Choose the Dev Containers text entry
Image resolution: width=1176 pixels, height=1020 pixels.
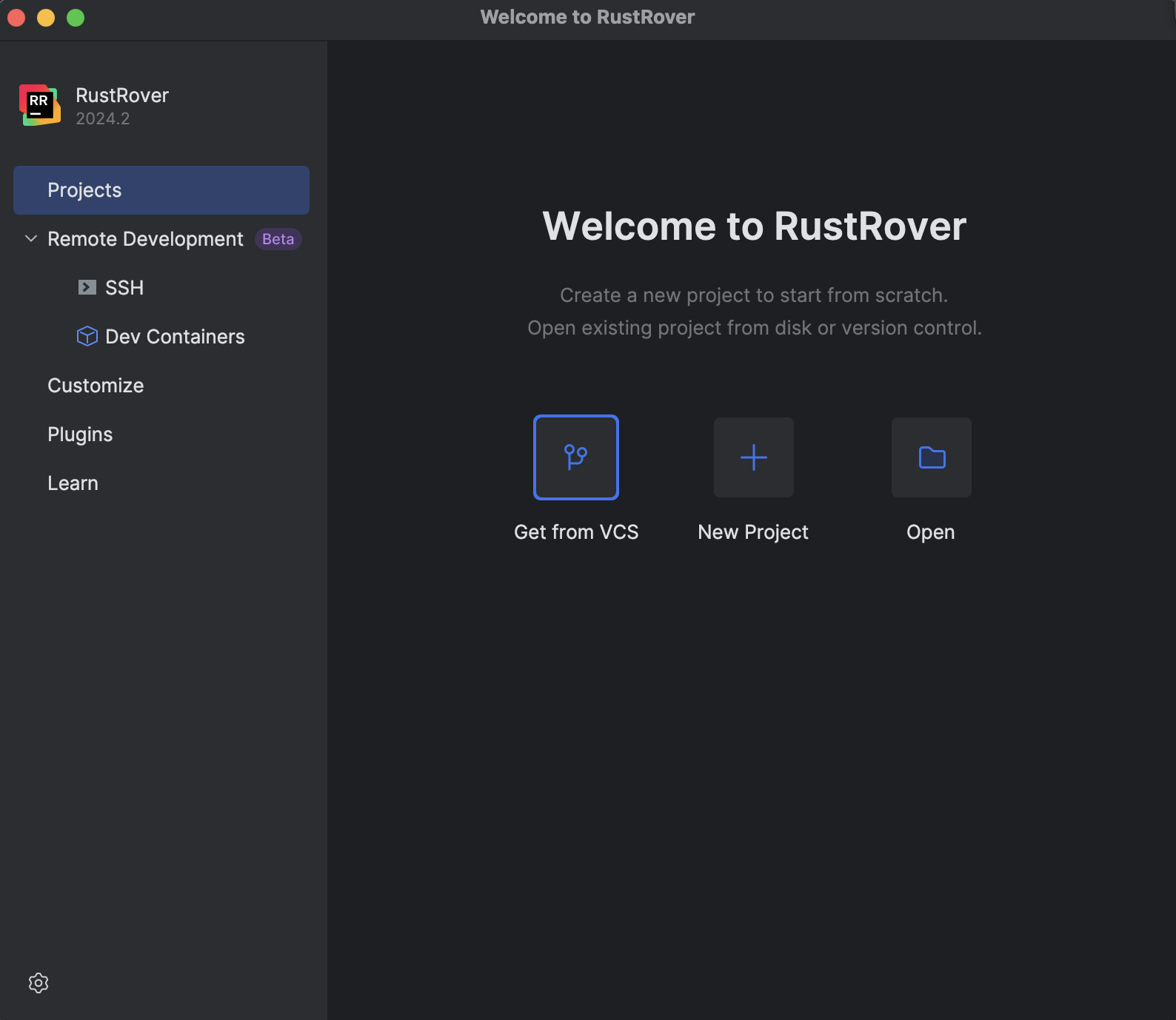point(175,337)
